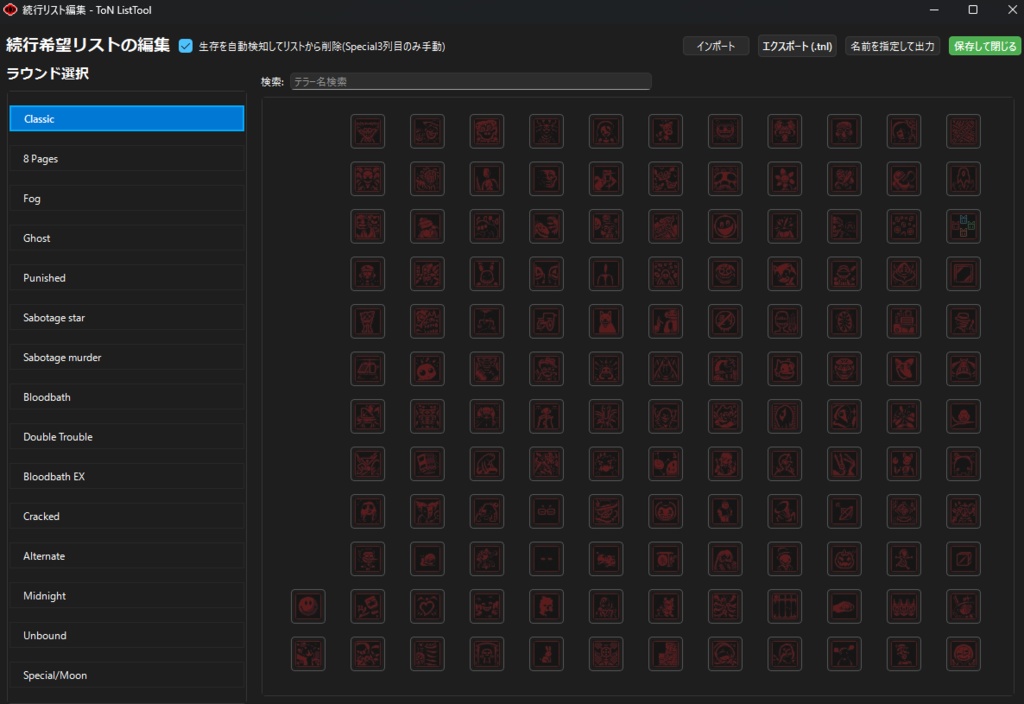
Task: Select the only multicolored terror icon
Action: pos(963,226)
